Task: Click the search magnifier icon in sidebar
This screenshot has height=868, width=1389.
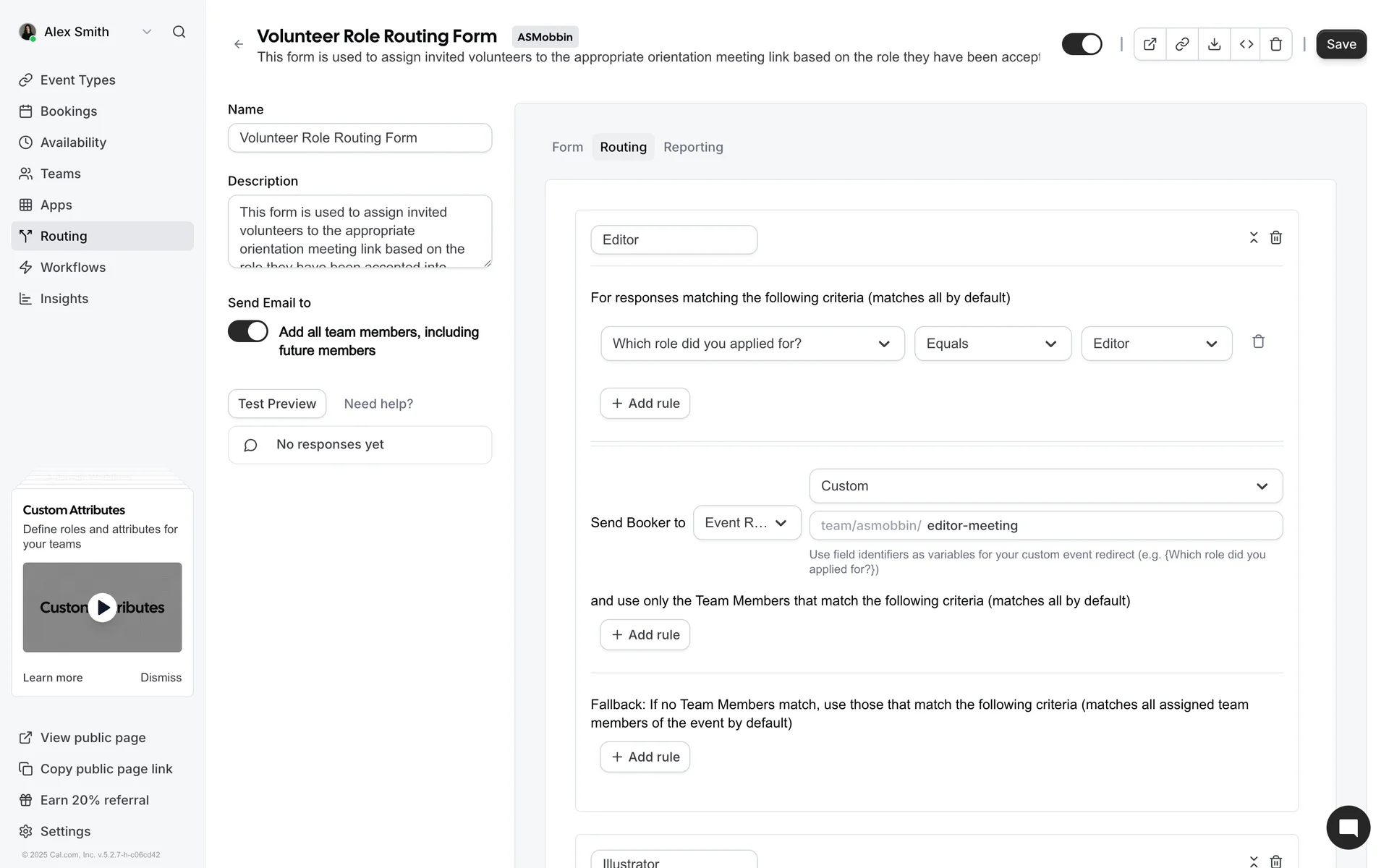Action: coord(179,32)
